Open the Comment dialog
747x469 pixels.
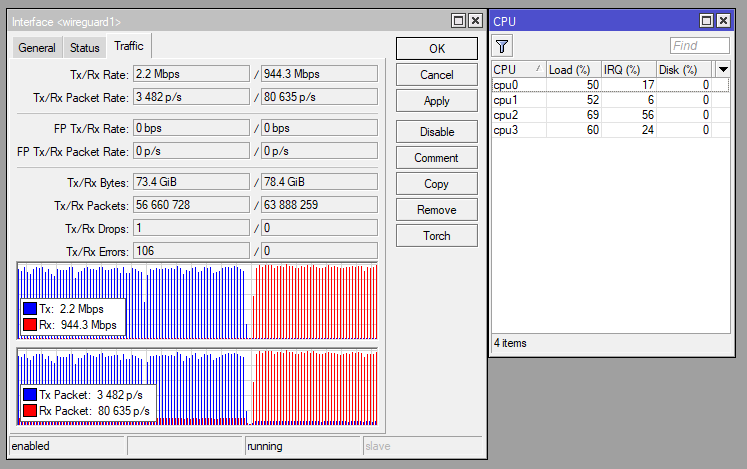point(437,158)
